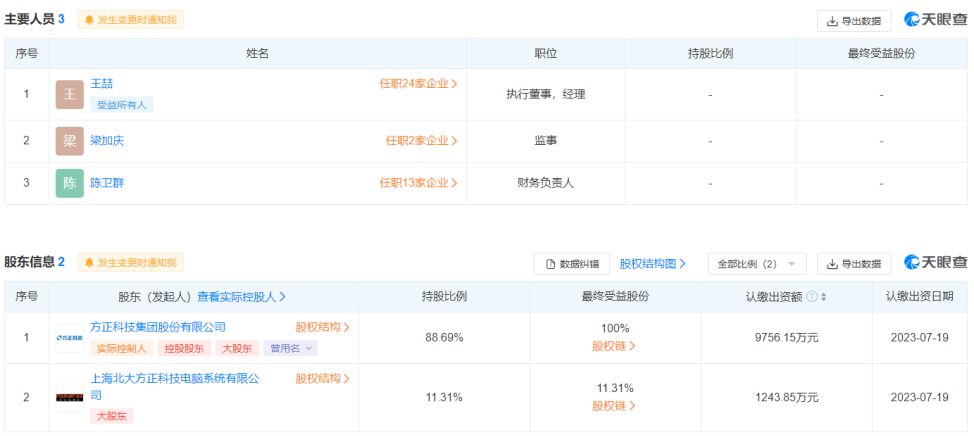The image size is (974, 436).
Task: Click 9756.15万元 capital amount
Action: pyautogui.click(x=787, y=338)
